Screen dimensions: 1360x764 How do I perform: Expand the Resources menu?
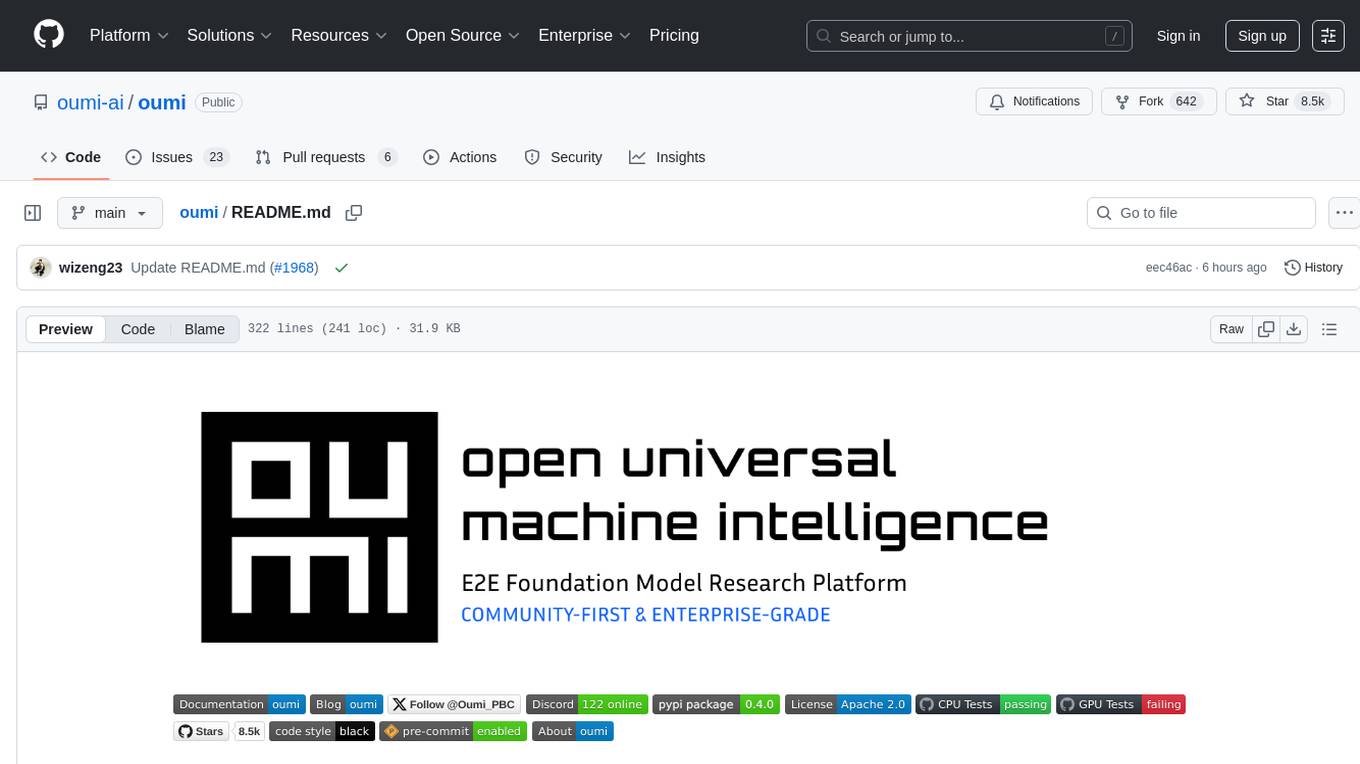pyautogui.click(x=339, y=35)
